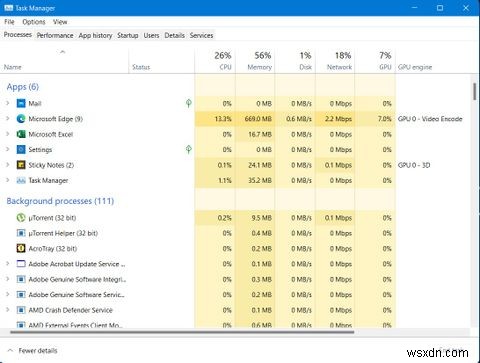Image resolution: width=480 pixels, height=363 pixels.
Task: Click the horizontal scrollbar thumb
Action: pos(182,332)
